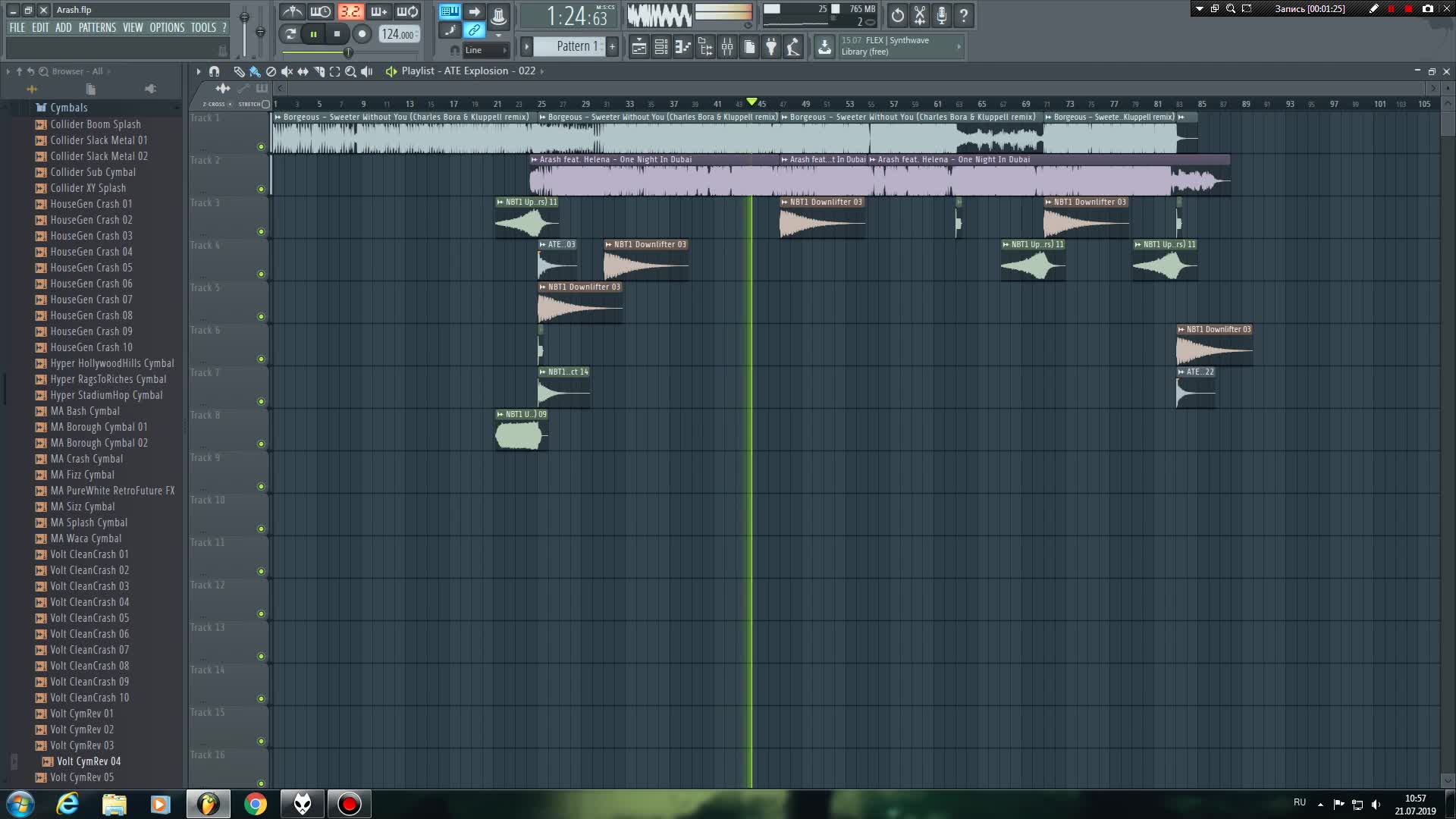1456x819 pixels.
Task: Expand arrow after Playlist title 022
Action: pos(541,71)
